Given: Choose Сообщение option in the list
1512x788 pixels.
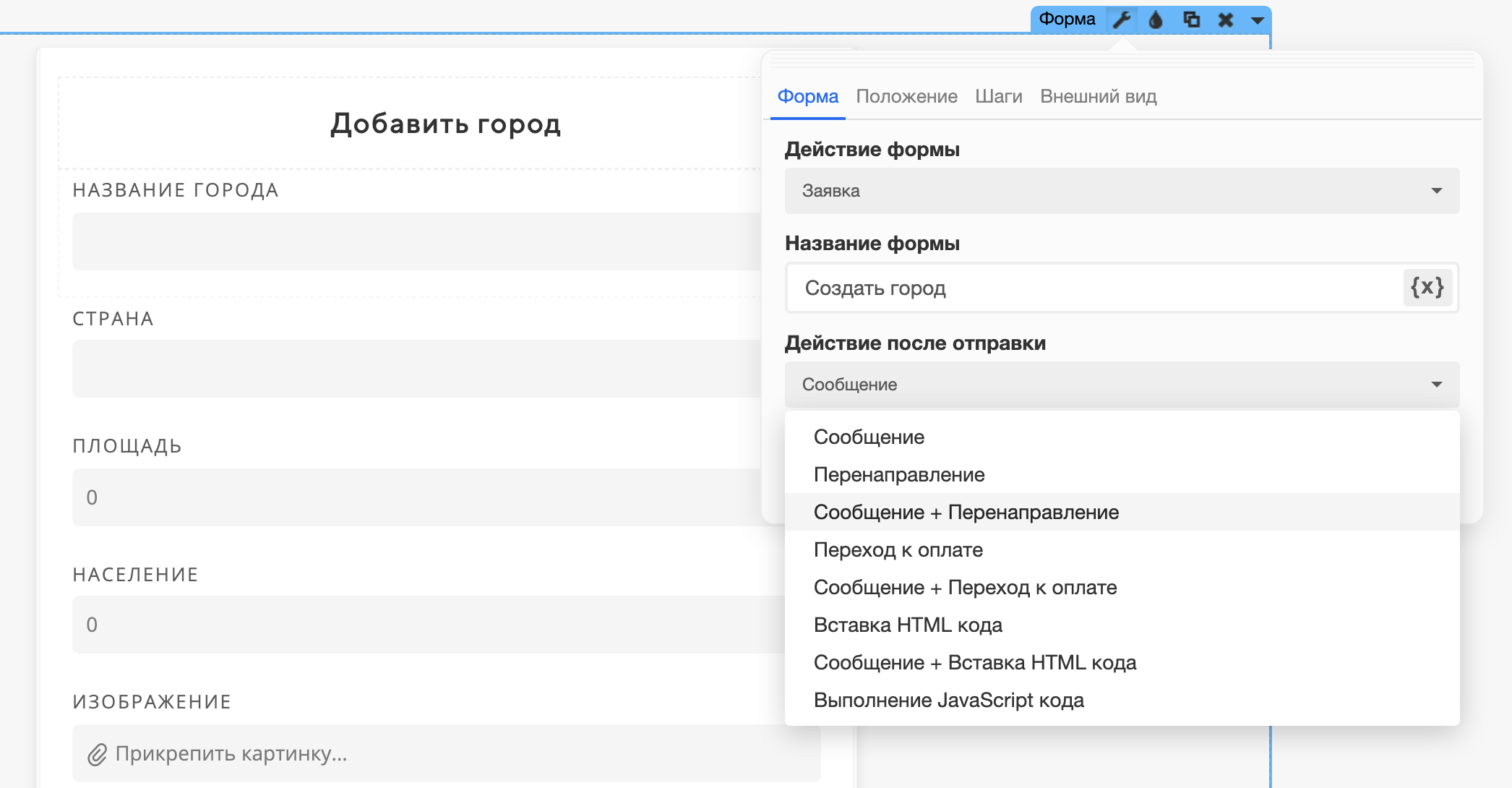Looking at the screenshot, I should (1122, 437).
